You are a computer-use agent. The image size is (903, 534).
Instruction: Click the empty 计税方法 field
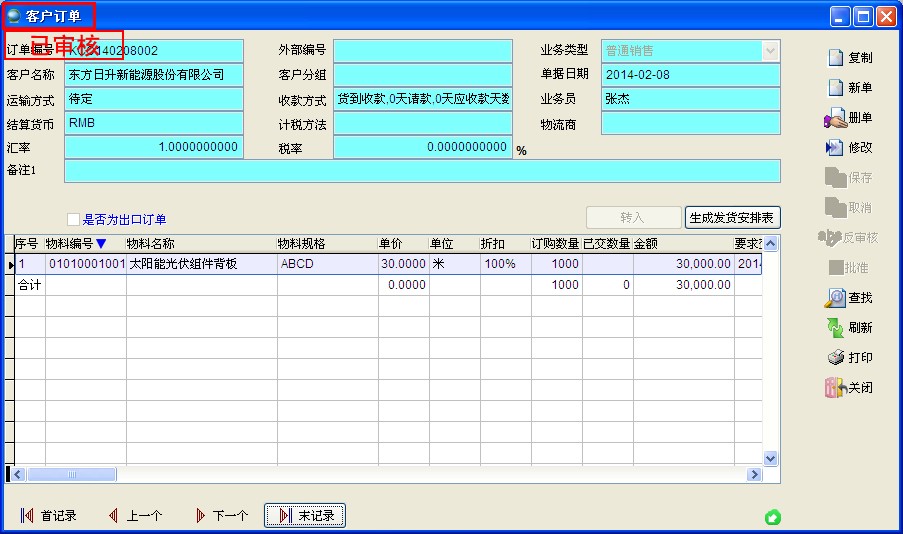[423, 123]
